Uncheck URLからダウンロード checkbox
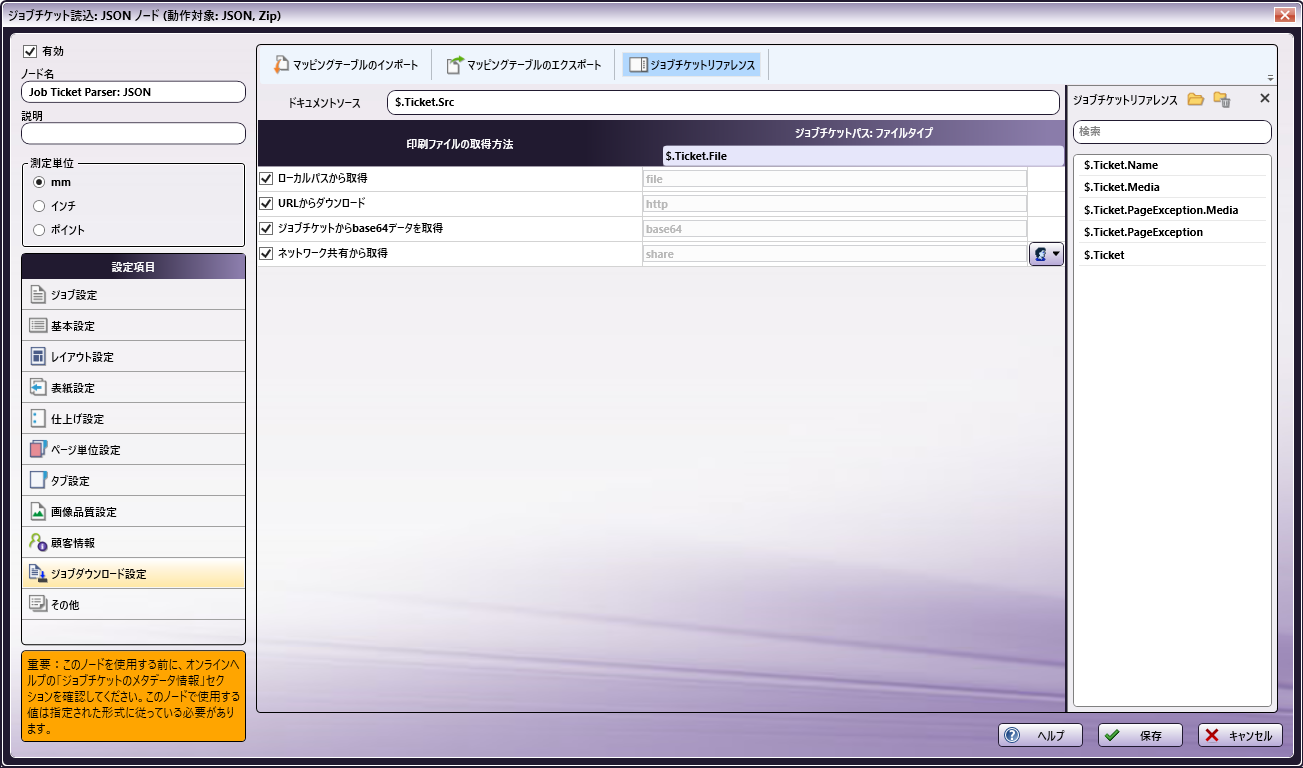 [266, 204]
